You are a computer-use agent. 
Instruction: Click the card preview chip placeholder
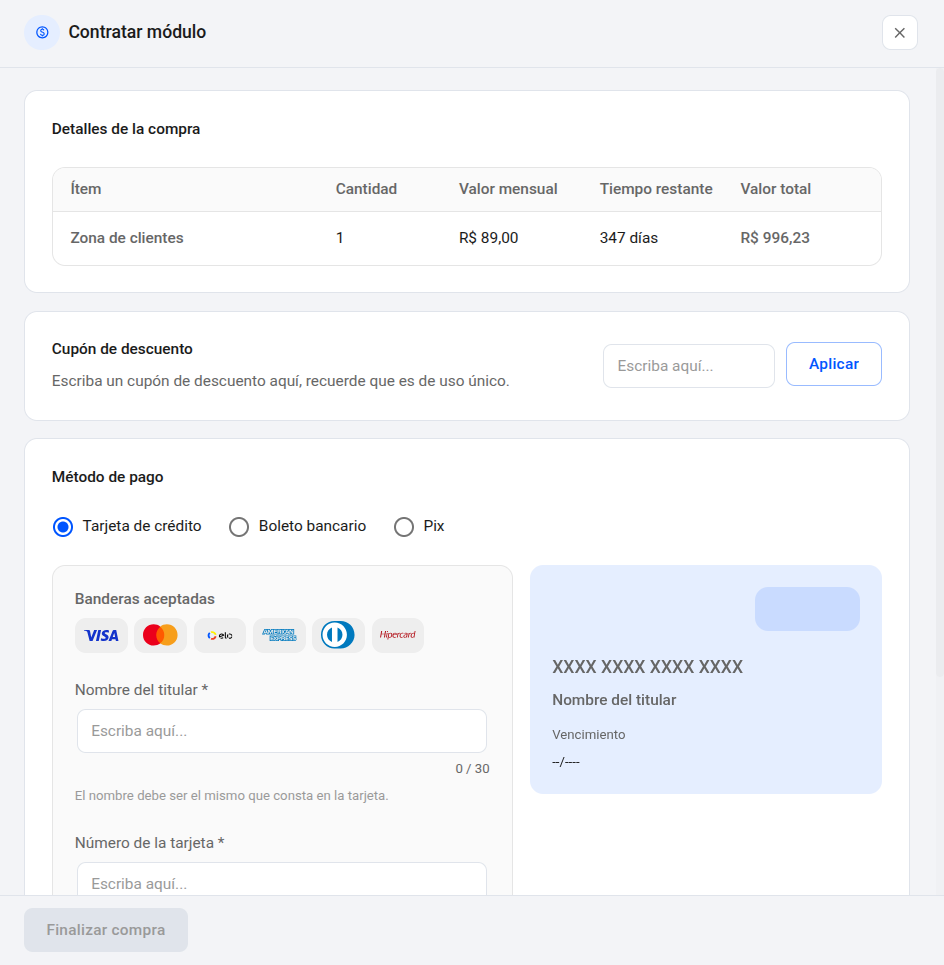(x=807, y=609)
